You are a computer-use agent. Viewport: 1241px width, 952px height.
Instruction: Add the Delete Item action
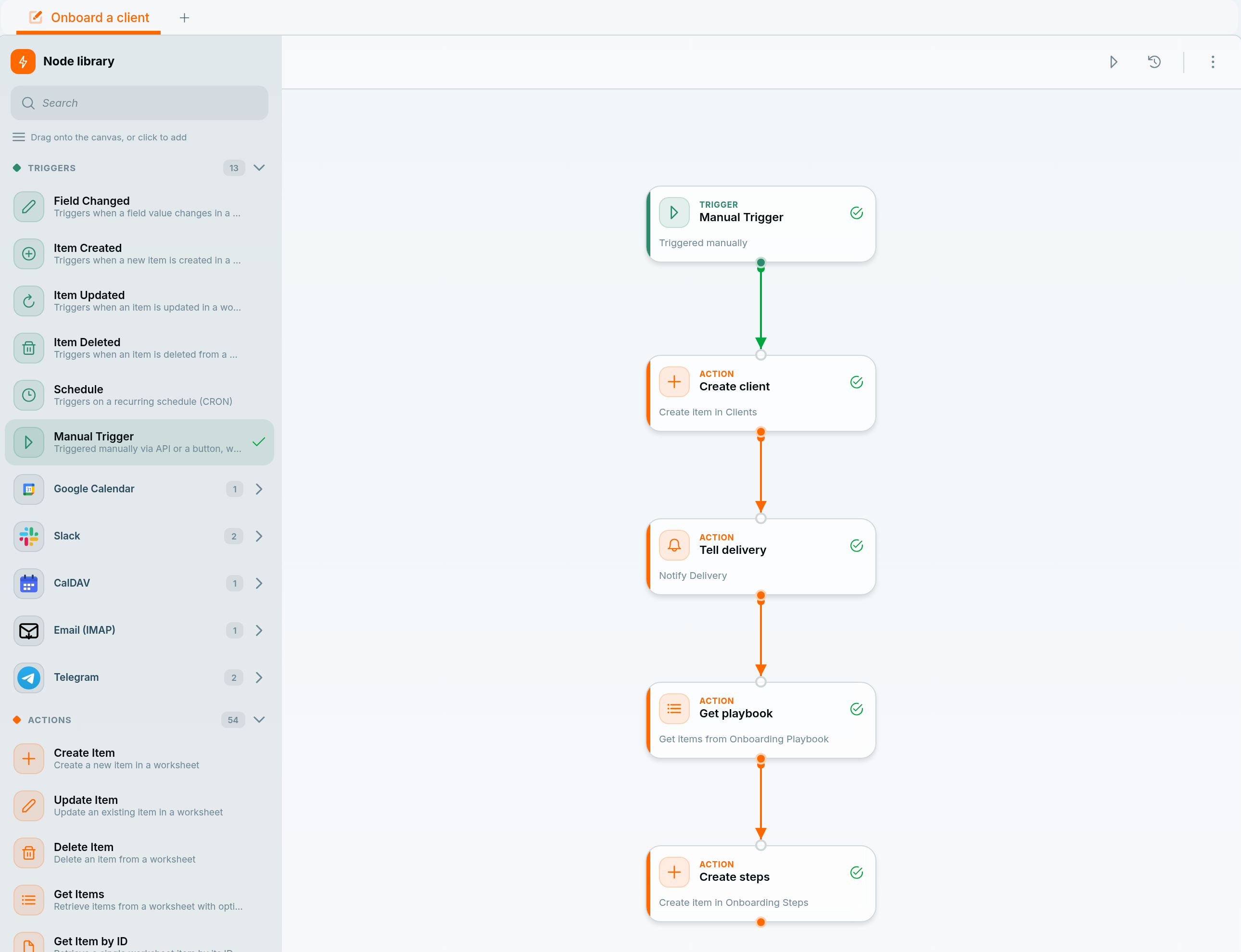coord(139,853)
